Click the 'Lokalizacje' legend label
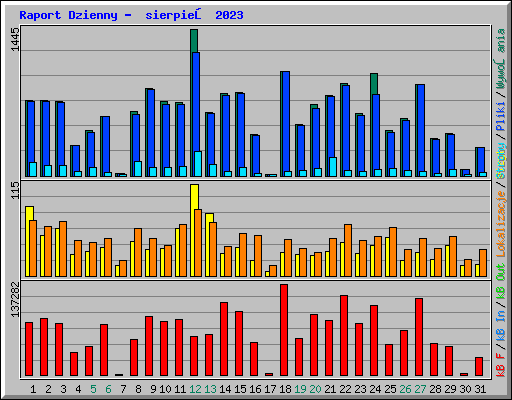The height and width of the screenshot is (400, 512). pos(501,224)
